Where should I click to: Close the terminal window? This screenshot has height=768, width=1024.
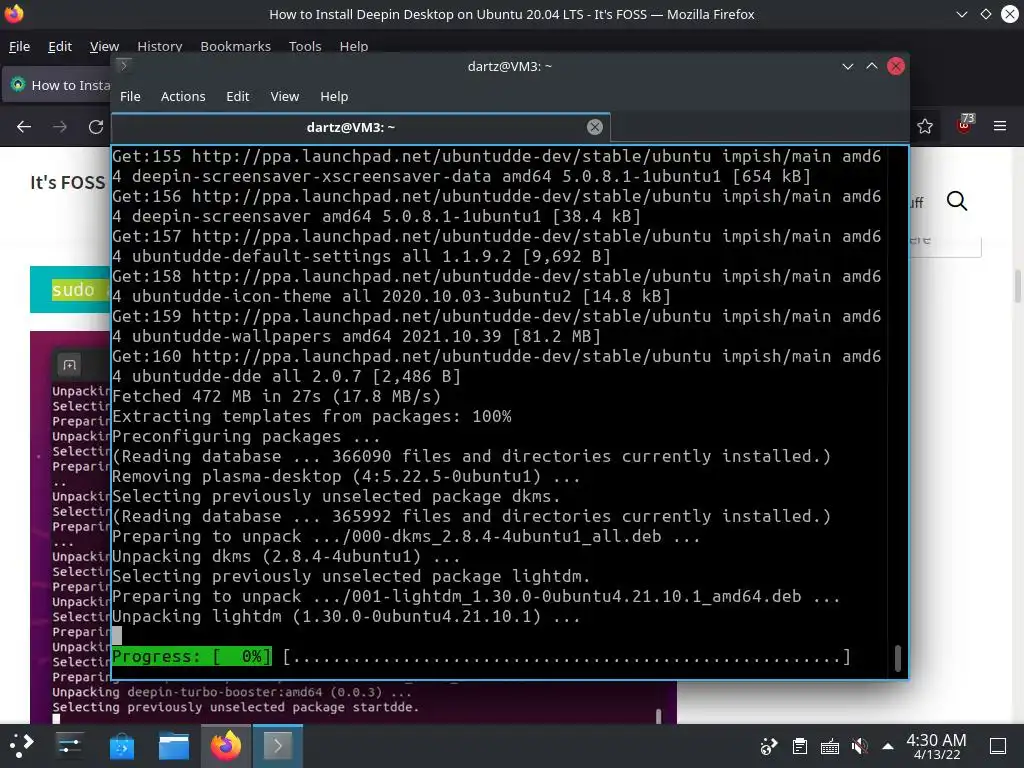[x=895, y=66]
